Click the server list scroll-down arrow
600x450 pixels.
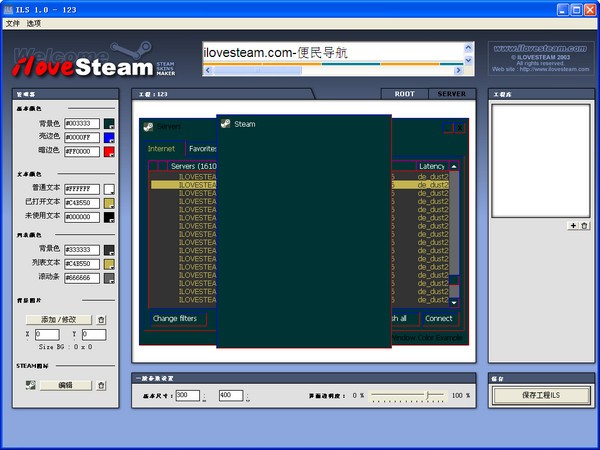click(x=454, y=303)
